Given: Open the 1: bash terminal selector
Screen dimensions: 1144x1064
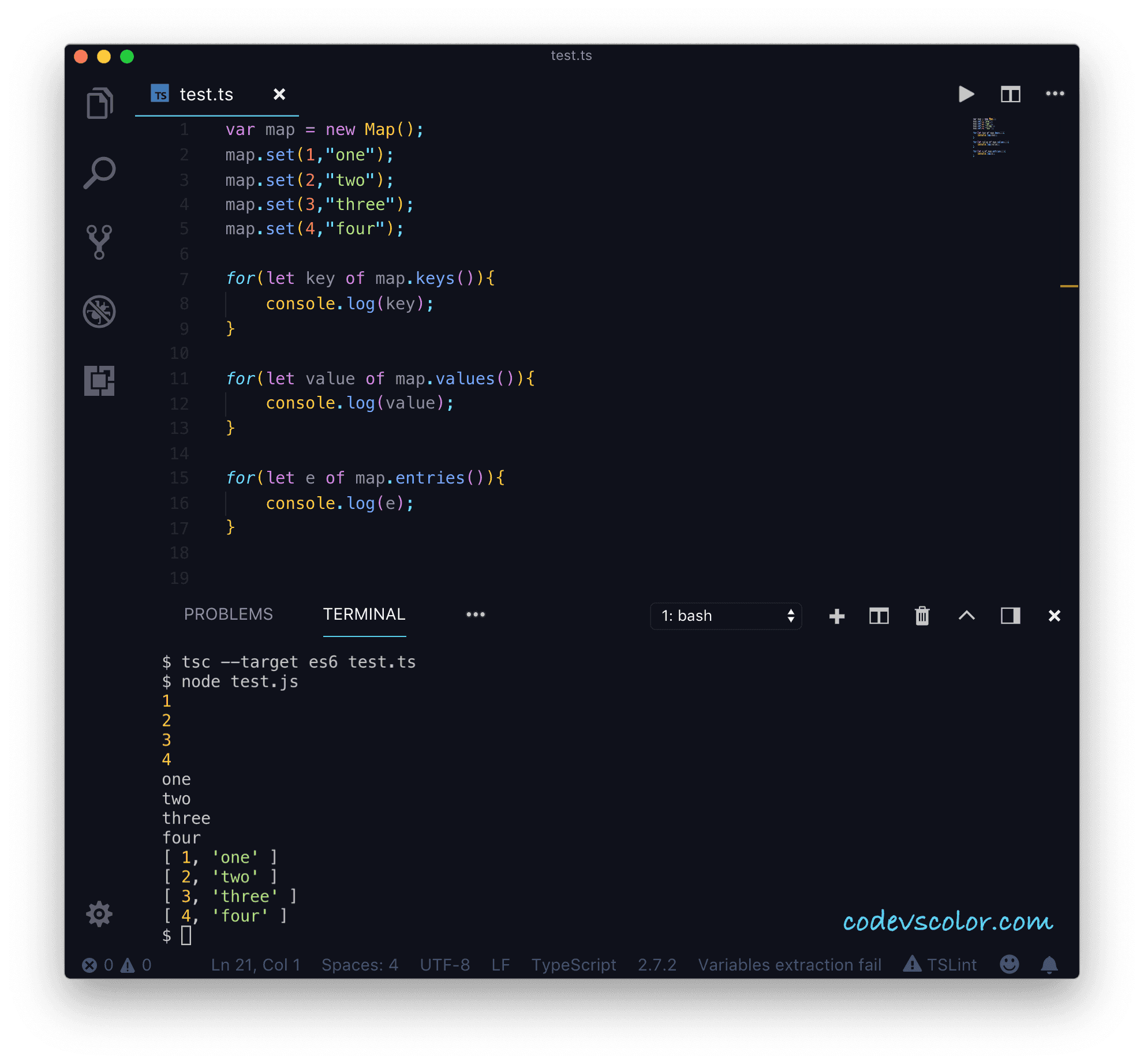Looking at the screenshot, I should [726, 616].
